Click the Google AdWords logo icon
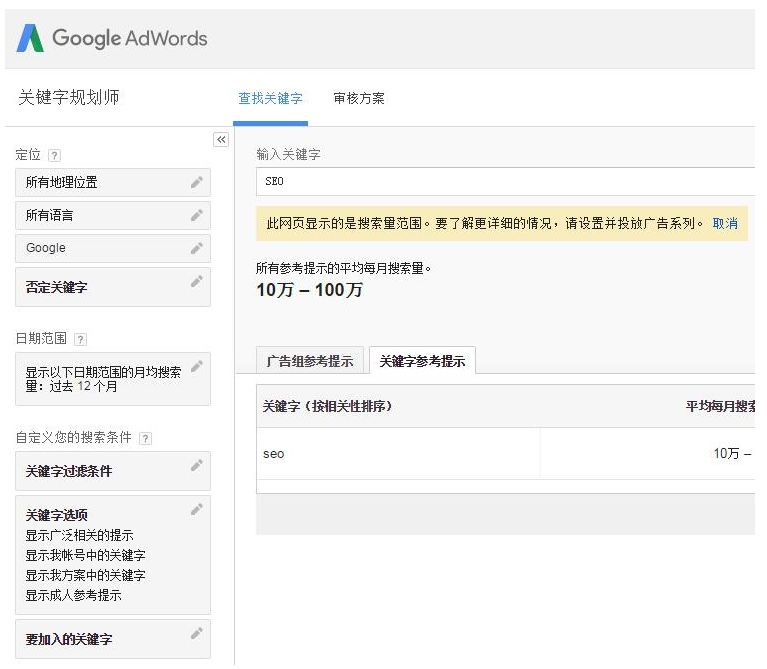The height and width of the screenshot is (669, 767). coord(30,38)
